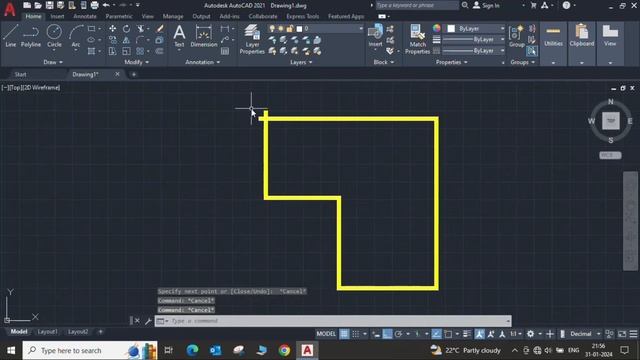The height and width of the screenshot is (360, 640).
Task: Click the Plot printer icon
Action: tap(94, 5)
